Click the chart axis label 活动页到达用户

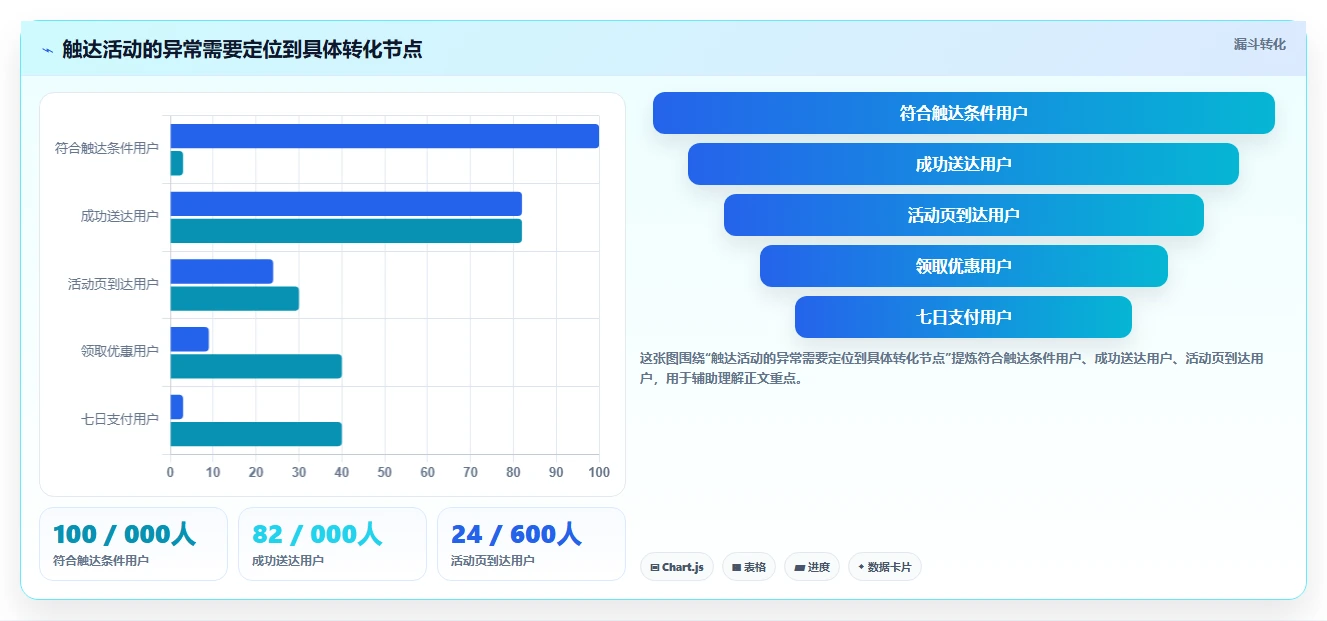coord(113,284)
